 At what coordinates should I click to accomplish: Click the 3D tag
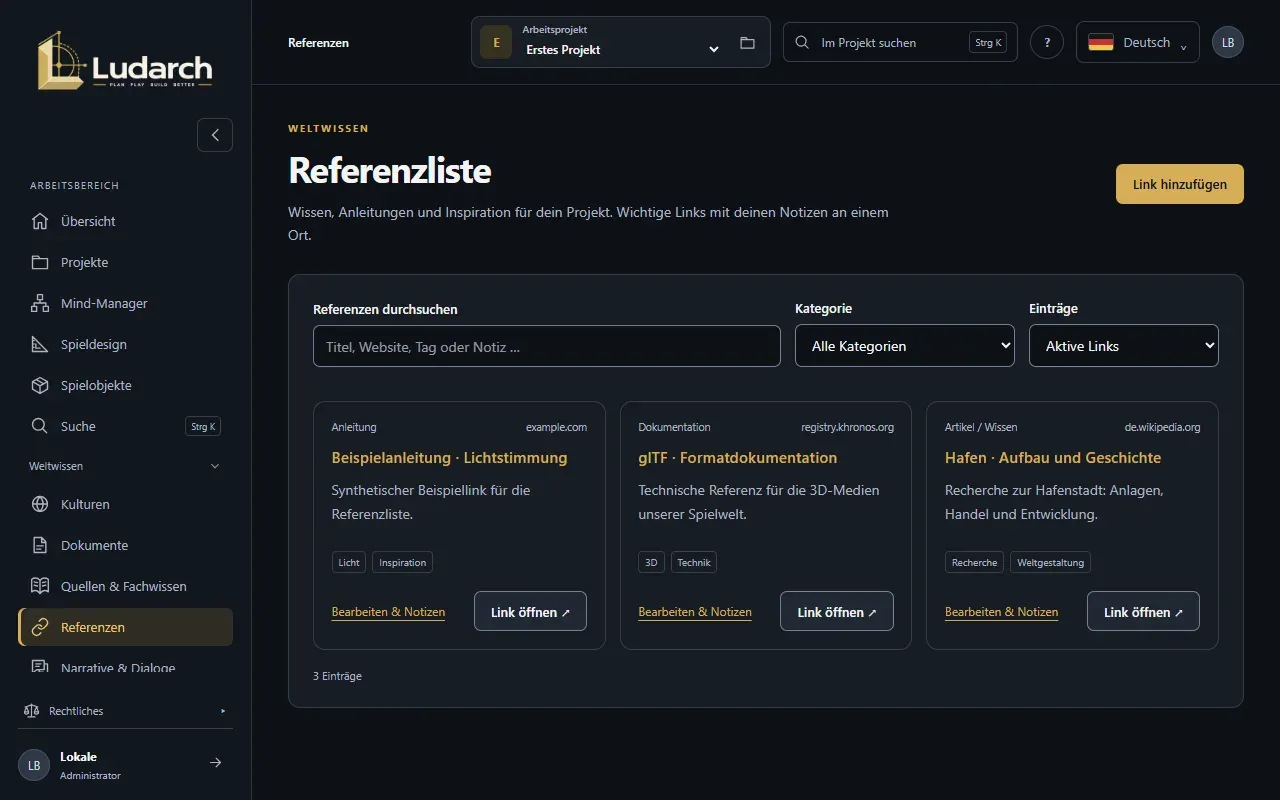(651, 563)
